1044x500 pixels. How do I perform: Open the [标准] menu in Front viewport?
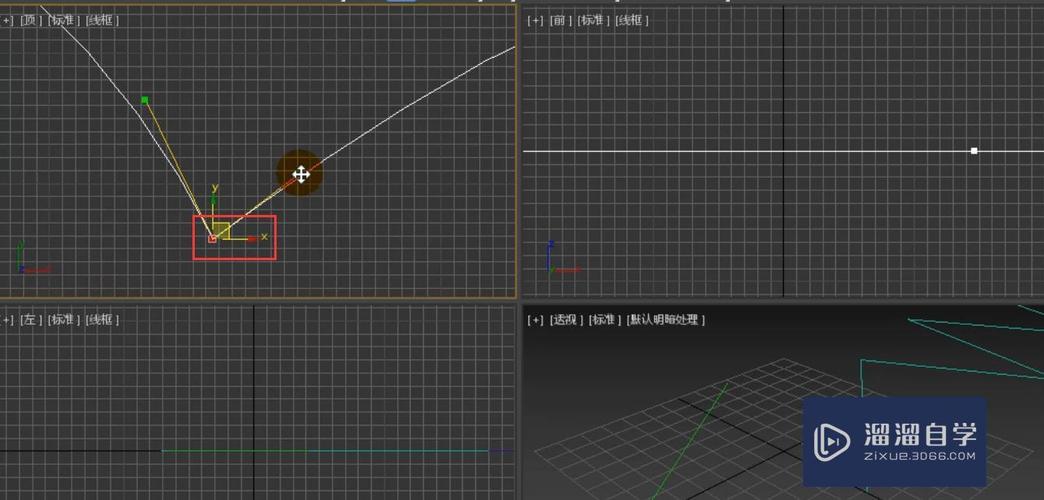coord(594,20)
